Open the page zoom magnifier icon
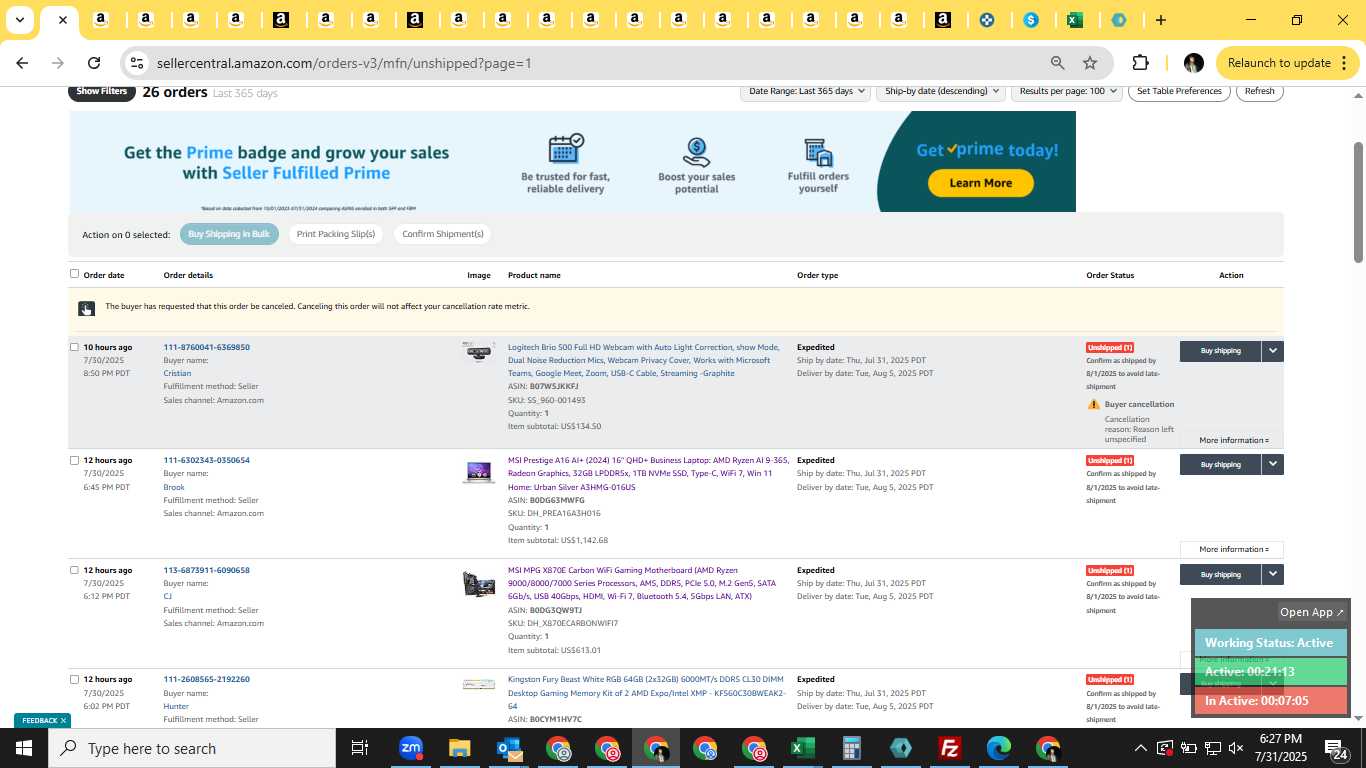Viewport: 1366px width, 768px height. pos(1057,63)
